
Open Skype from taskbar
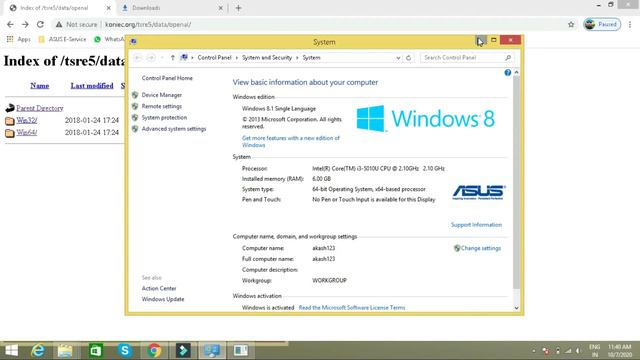coord(124,350)
